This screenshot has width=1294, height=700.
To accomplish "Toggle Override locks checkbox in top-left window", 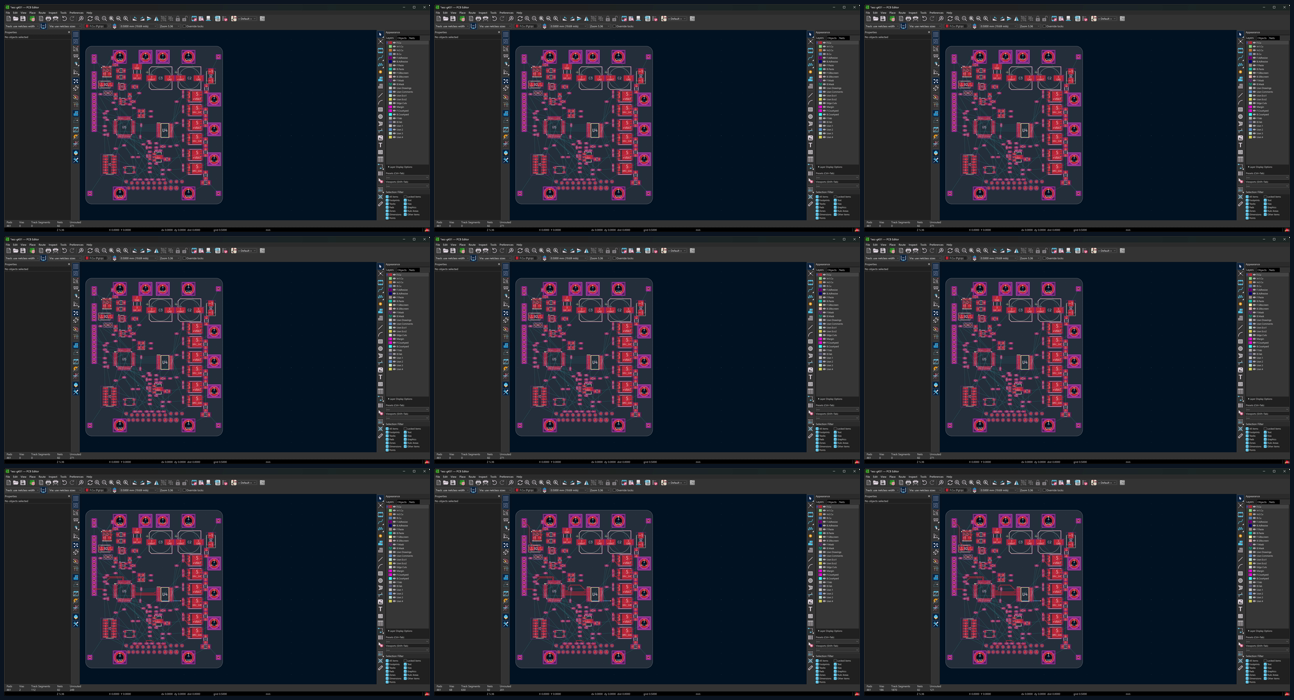I will click(x=184, y=26).
